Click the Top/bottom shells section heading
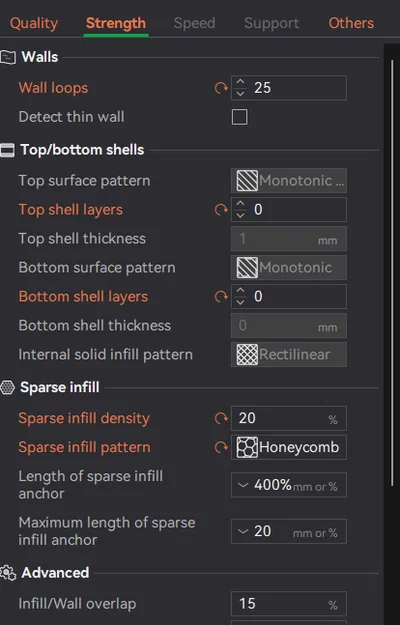The width and height of the screenshot is (400, 625). pos(82,150)
